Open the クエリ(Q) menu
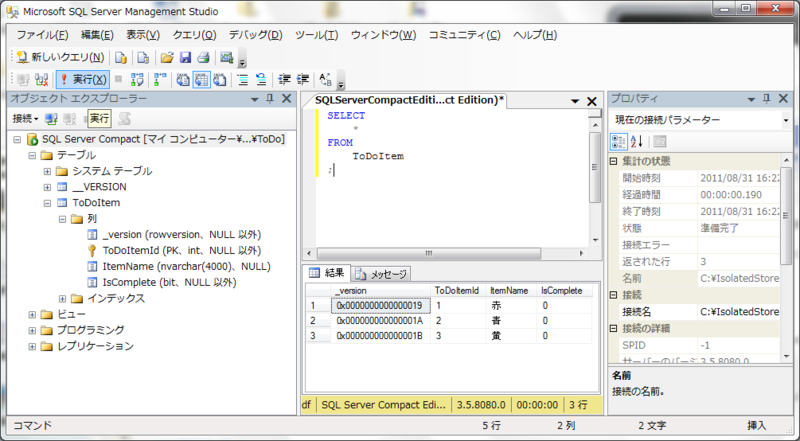Image resolution: width=800 pixels, height=441 pixels. (x=194, y=35)
